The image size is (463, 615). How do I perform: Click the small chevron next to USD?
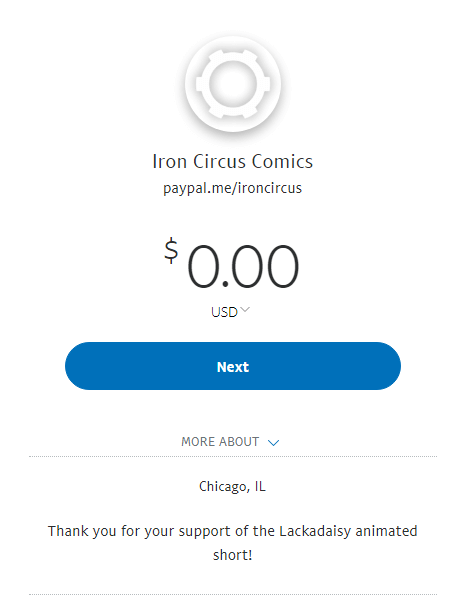[x=245, y=309]
